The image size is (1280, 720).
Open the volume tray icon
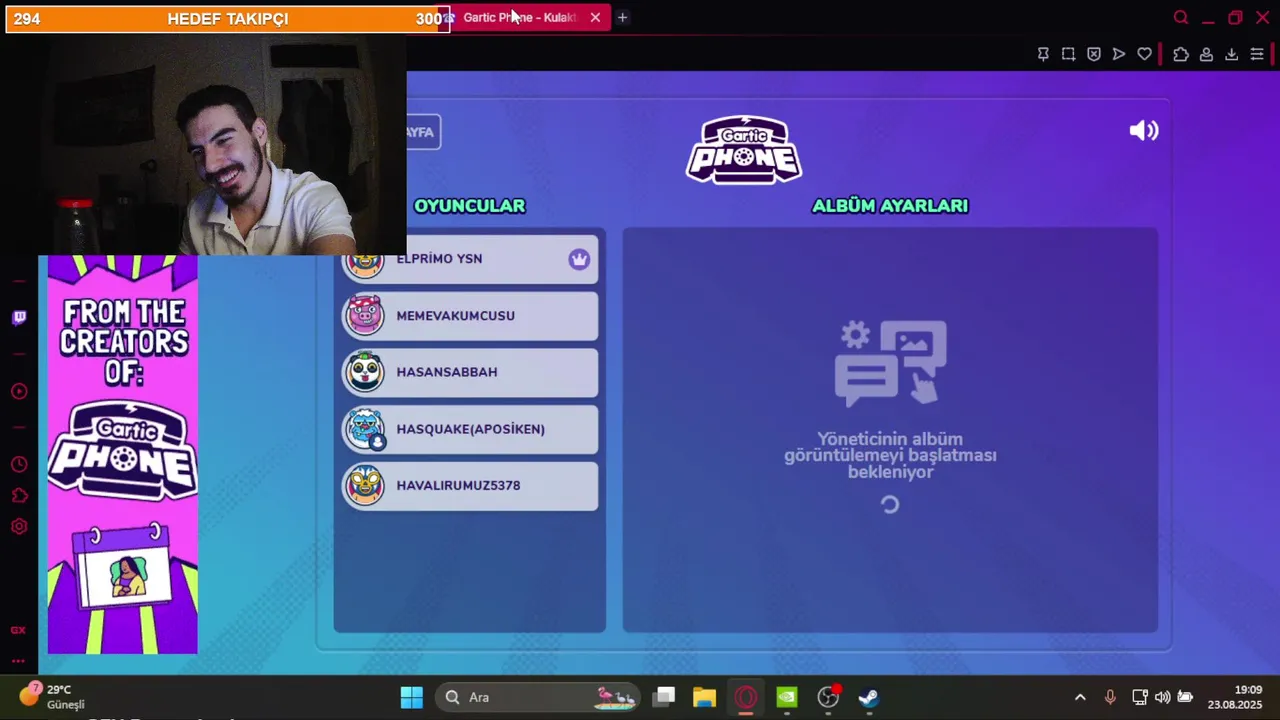1162,697
